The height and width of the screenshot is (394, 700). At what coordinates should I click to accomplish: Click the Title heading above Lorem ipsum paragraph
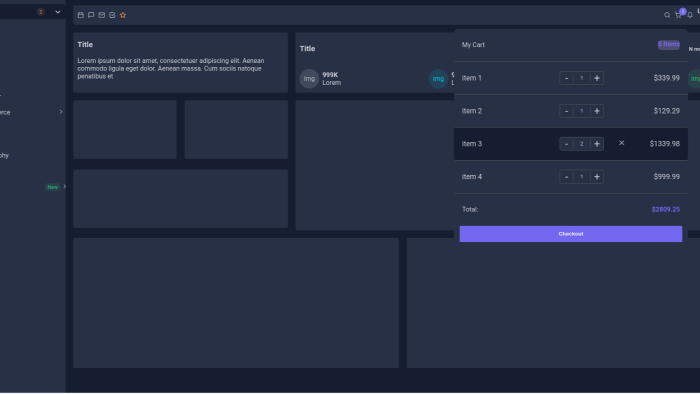(x=85, y=45)
